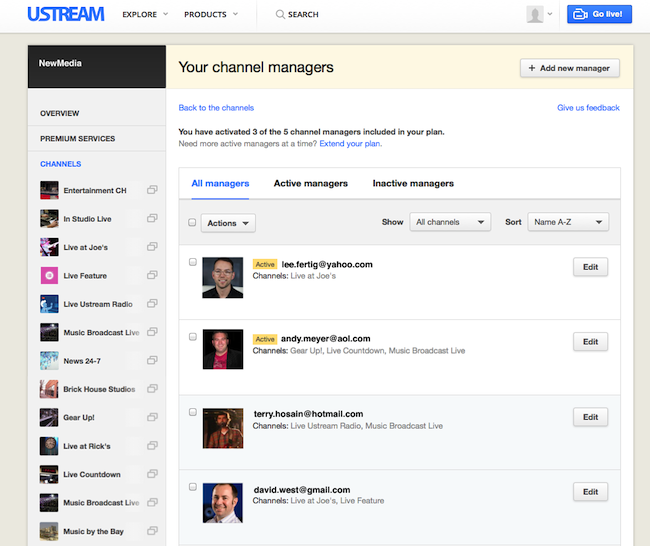Open the Show All channels dropdown
Viewport: 650px width, 546px height.
[450, 222]
